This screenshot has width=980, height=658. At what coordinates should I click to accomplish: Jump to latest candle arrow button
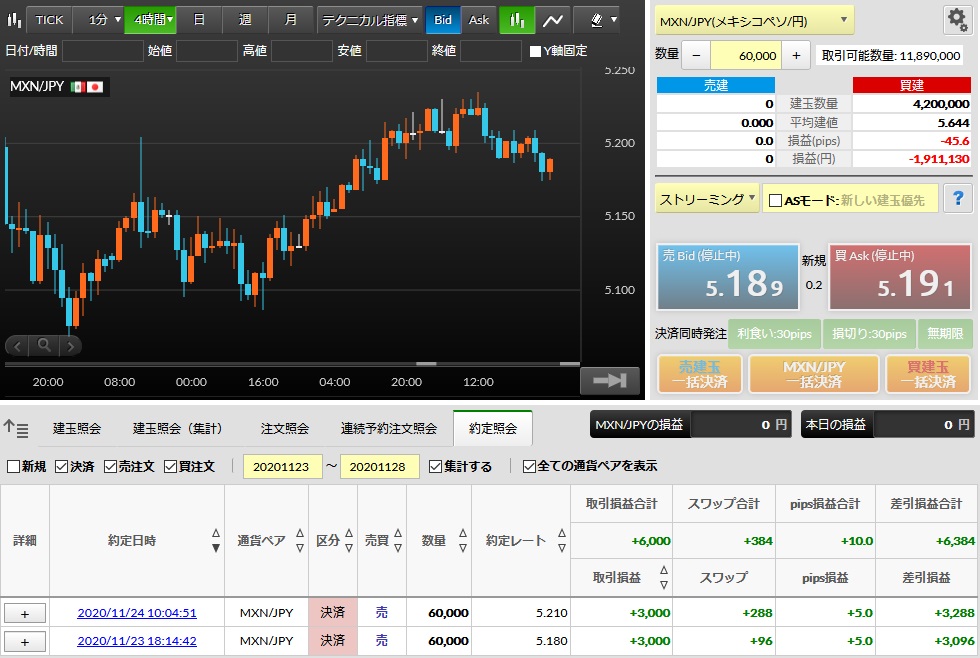609,380
